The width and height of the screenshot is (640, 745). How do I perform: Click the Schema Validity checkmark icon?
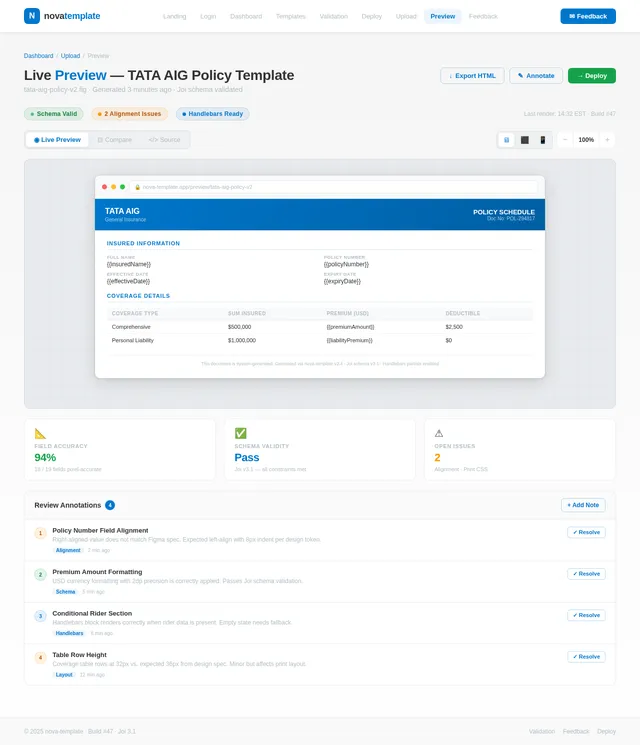click(240, 433)
